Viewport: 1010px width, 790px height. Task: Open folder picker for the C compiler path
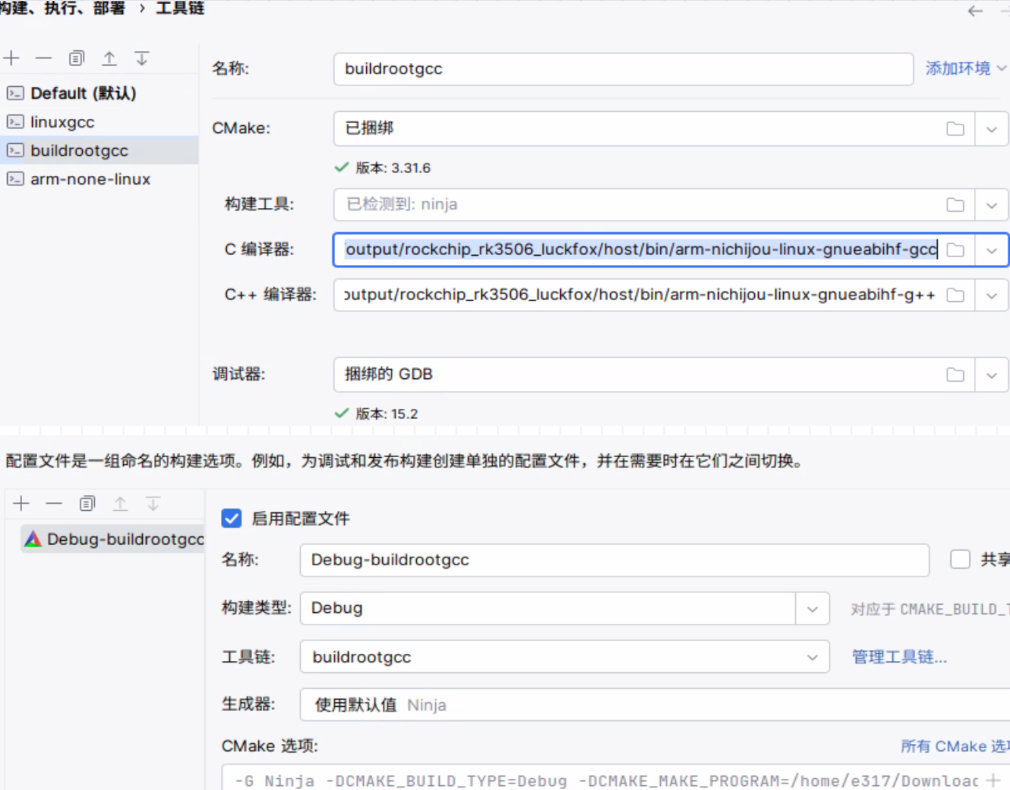(x=954, y=249)
